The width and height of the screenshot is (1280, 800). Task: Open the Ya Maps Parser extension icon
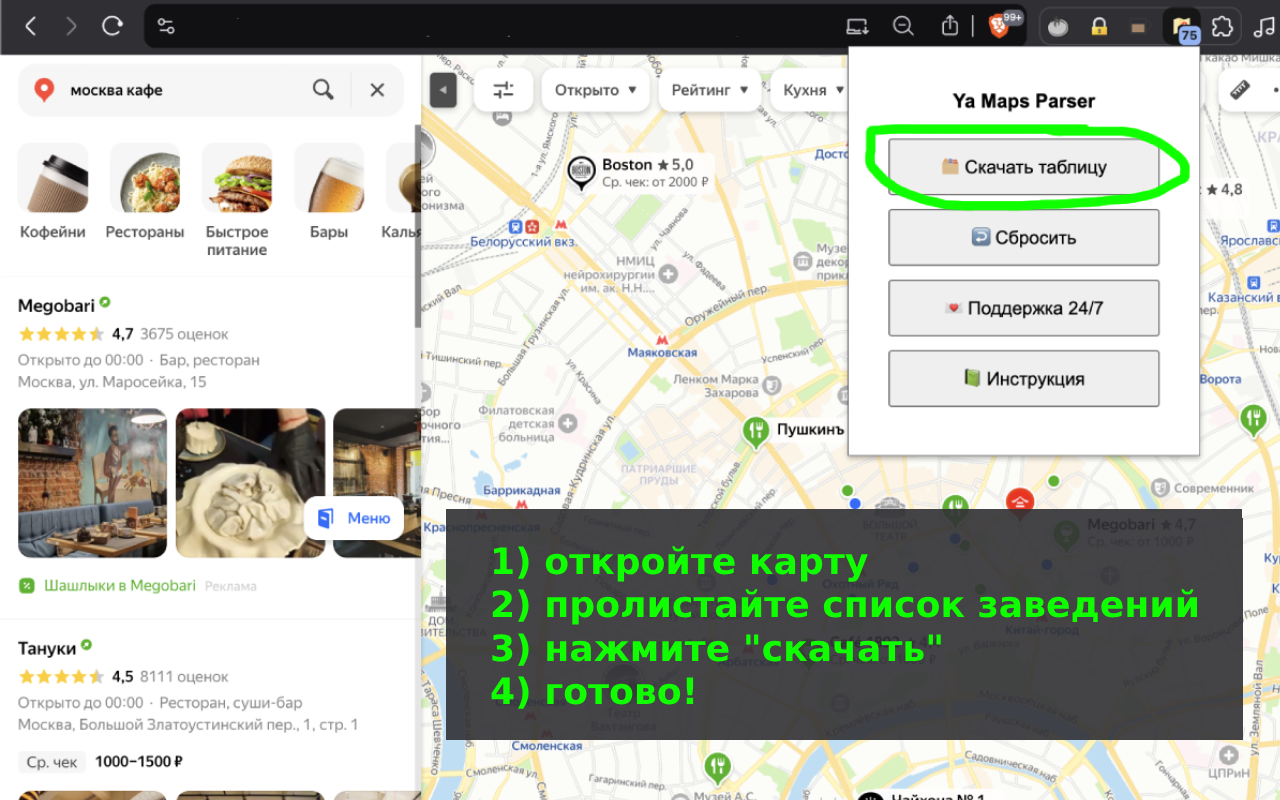click(x=1181, y=27)
